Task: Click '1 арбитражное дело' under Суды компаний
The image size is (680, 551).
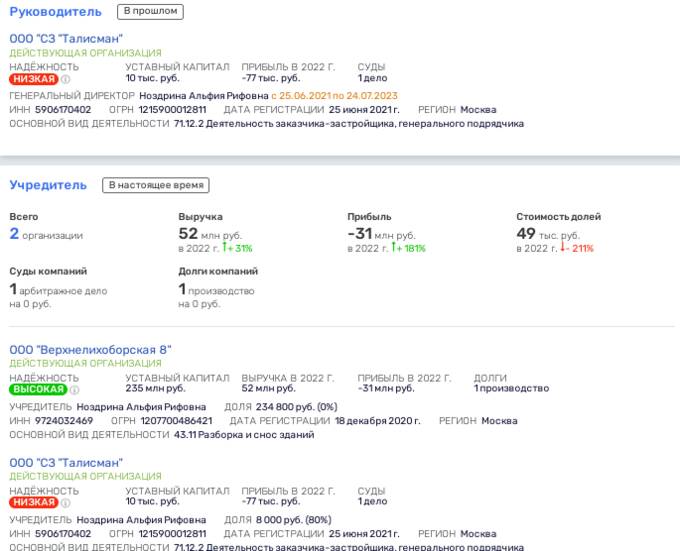Action: tap(58, 290)
